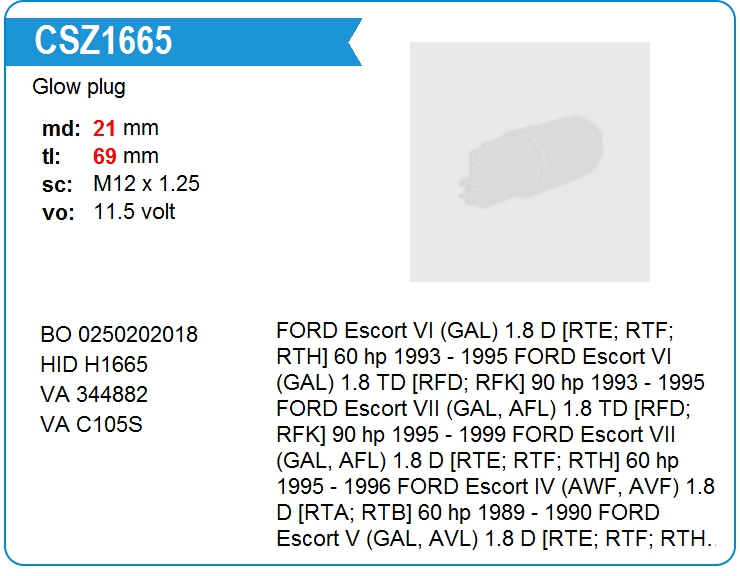The width and height of the screenshot is (740, 576).
Task: Click the md dimension label
Action: (x=60, y=129)
